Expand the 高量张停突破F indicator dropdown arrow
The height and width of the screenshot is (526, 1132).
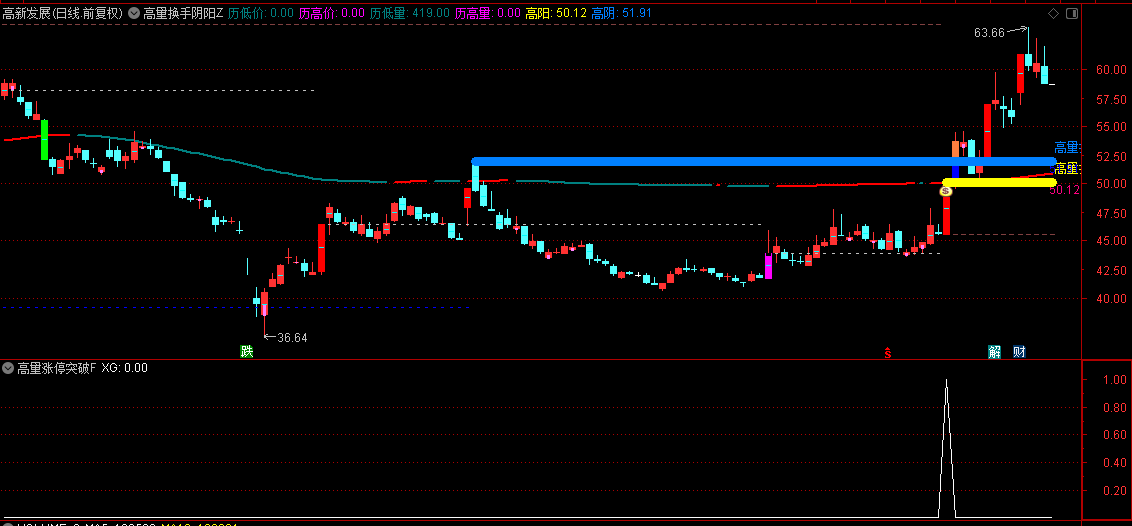[x=8, y=368]
